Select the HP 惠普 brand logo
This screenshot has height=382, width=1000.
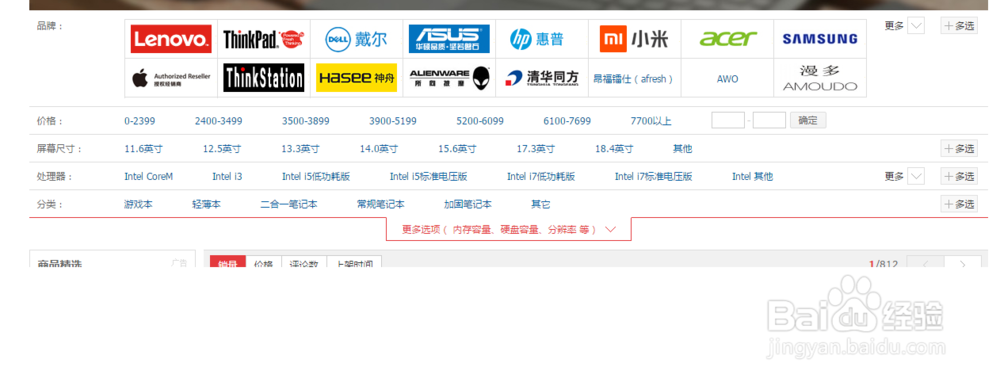[536, 39]
